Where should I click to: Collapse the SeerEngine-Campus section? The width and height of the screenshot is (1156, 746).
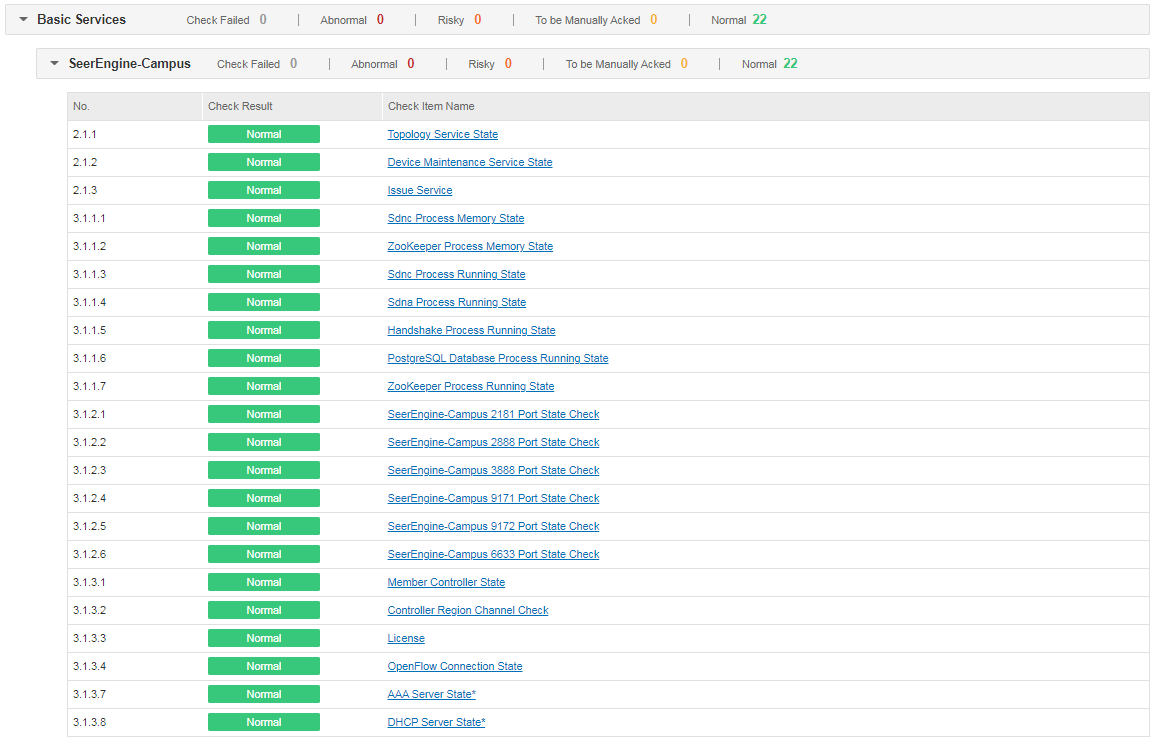coord(55,64)
